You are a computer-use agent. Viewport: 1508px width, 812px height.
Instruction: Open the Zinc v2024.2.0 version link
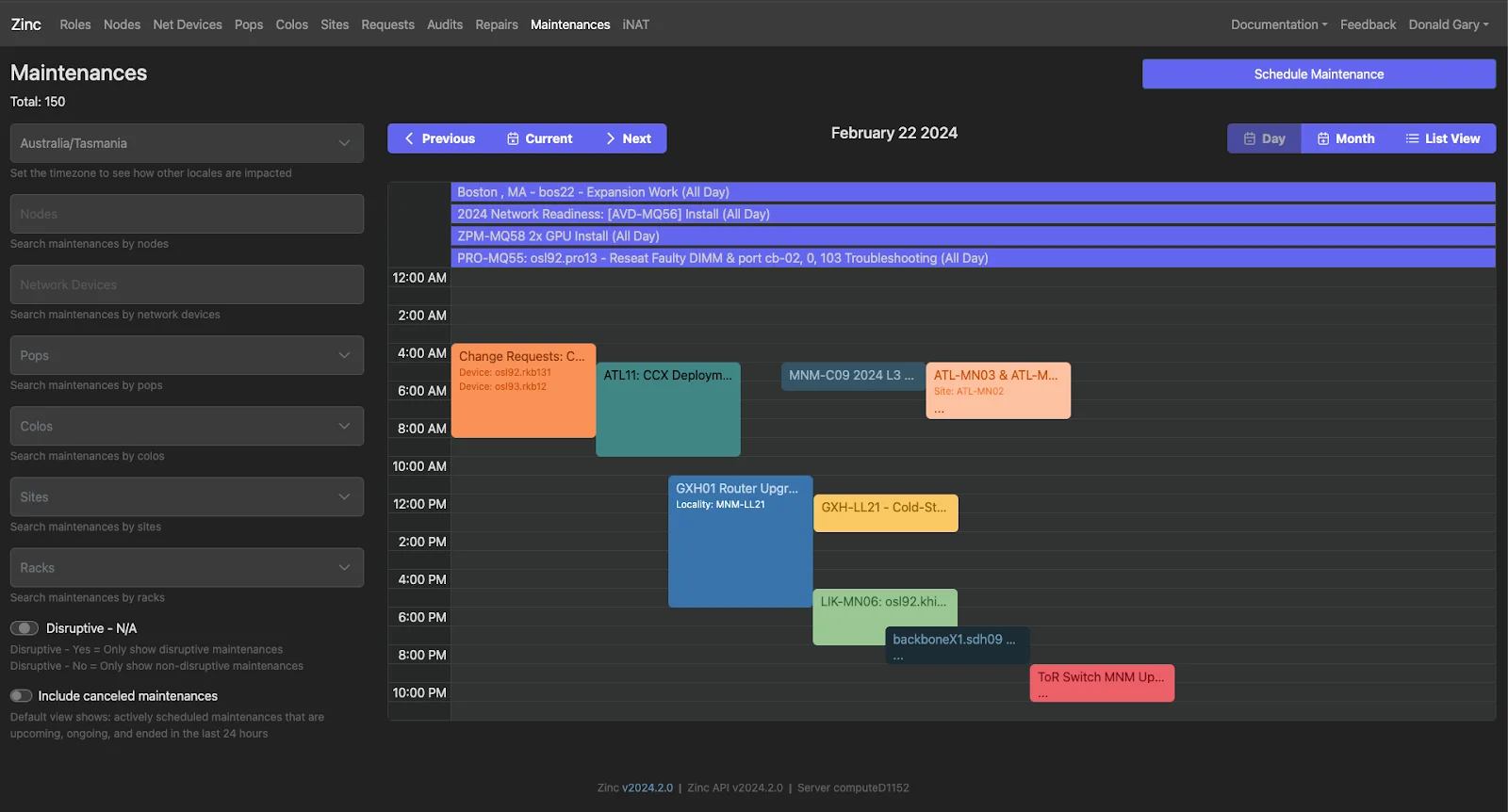click(x=647, y=788)
